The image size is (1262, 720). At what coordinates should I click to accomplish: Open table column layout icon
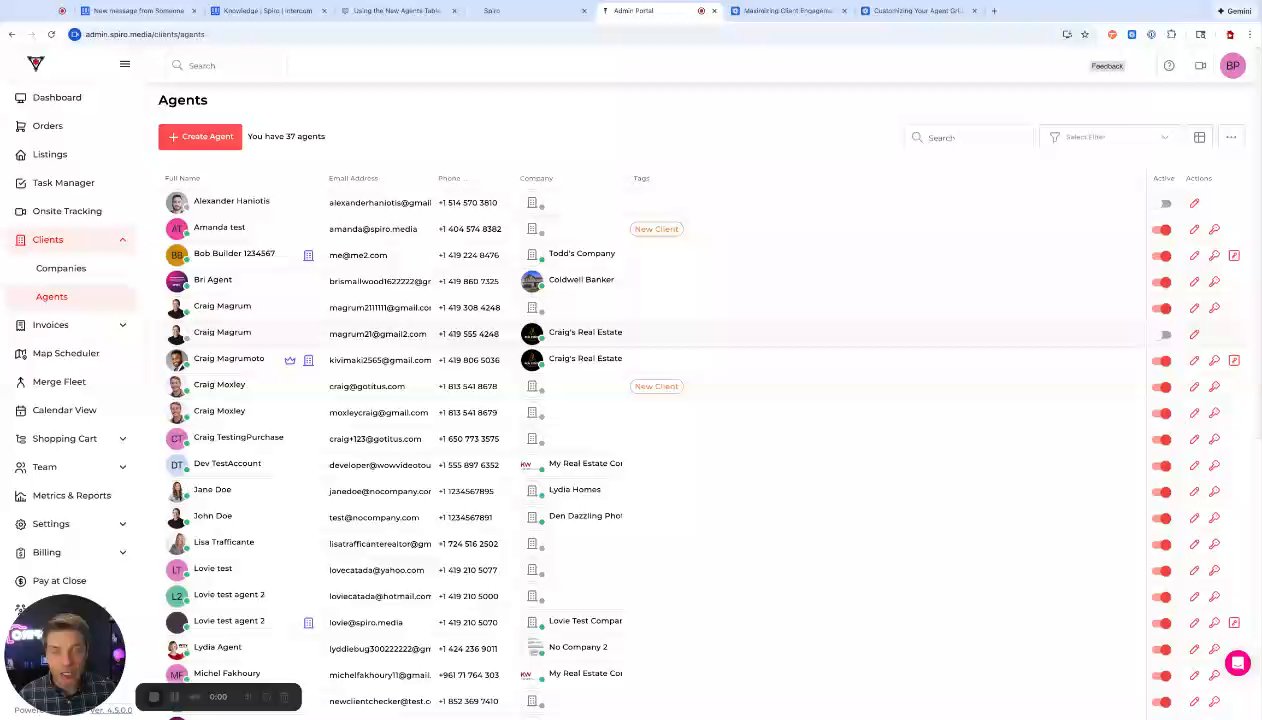(1199, 137)
